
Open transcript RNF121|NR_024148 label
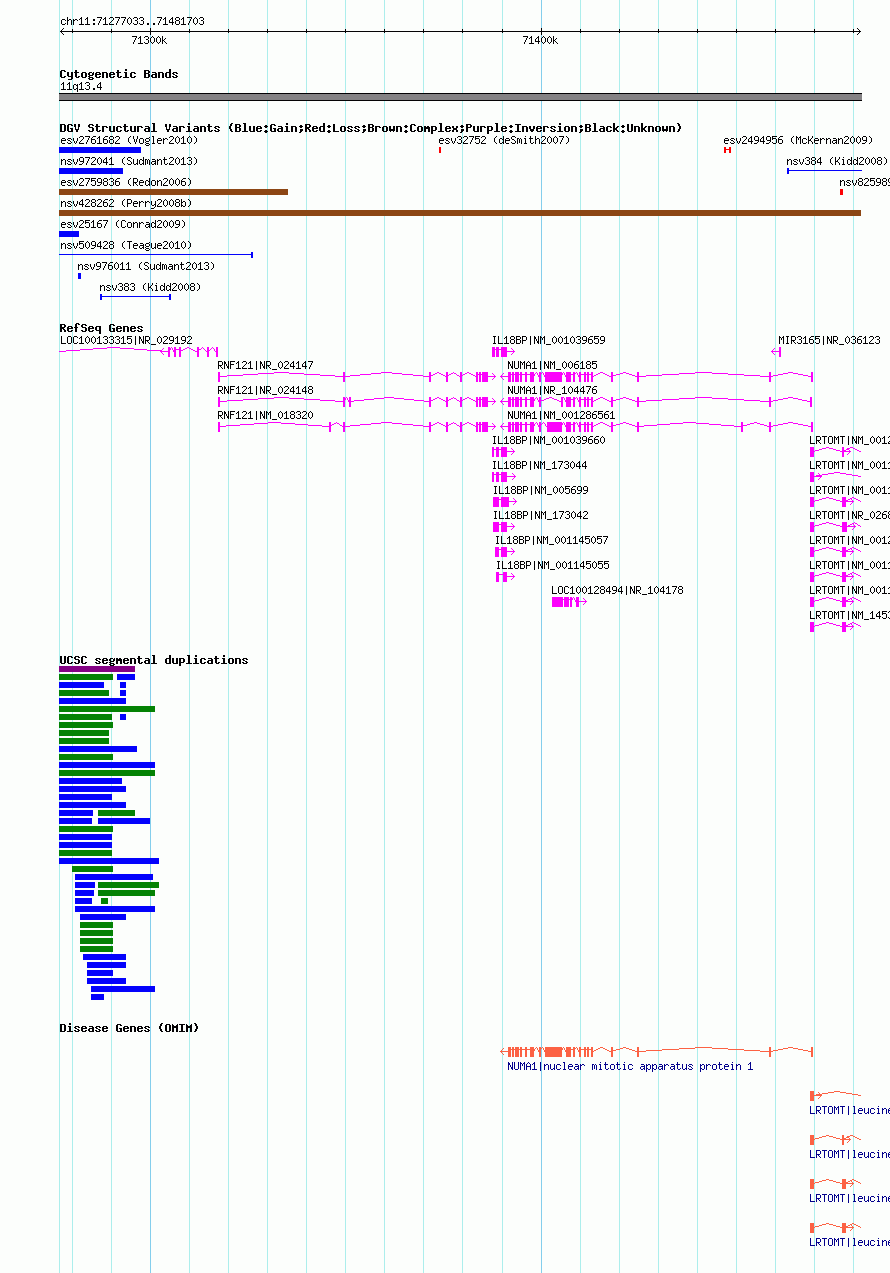(265, 390)
